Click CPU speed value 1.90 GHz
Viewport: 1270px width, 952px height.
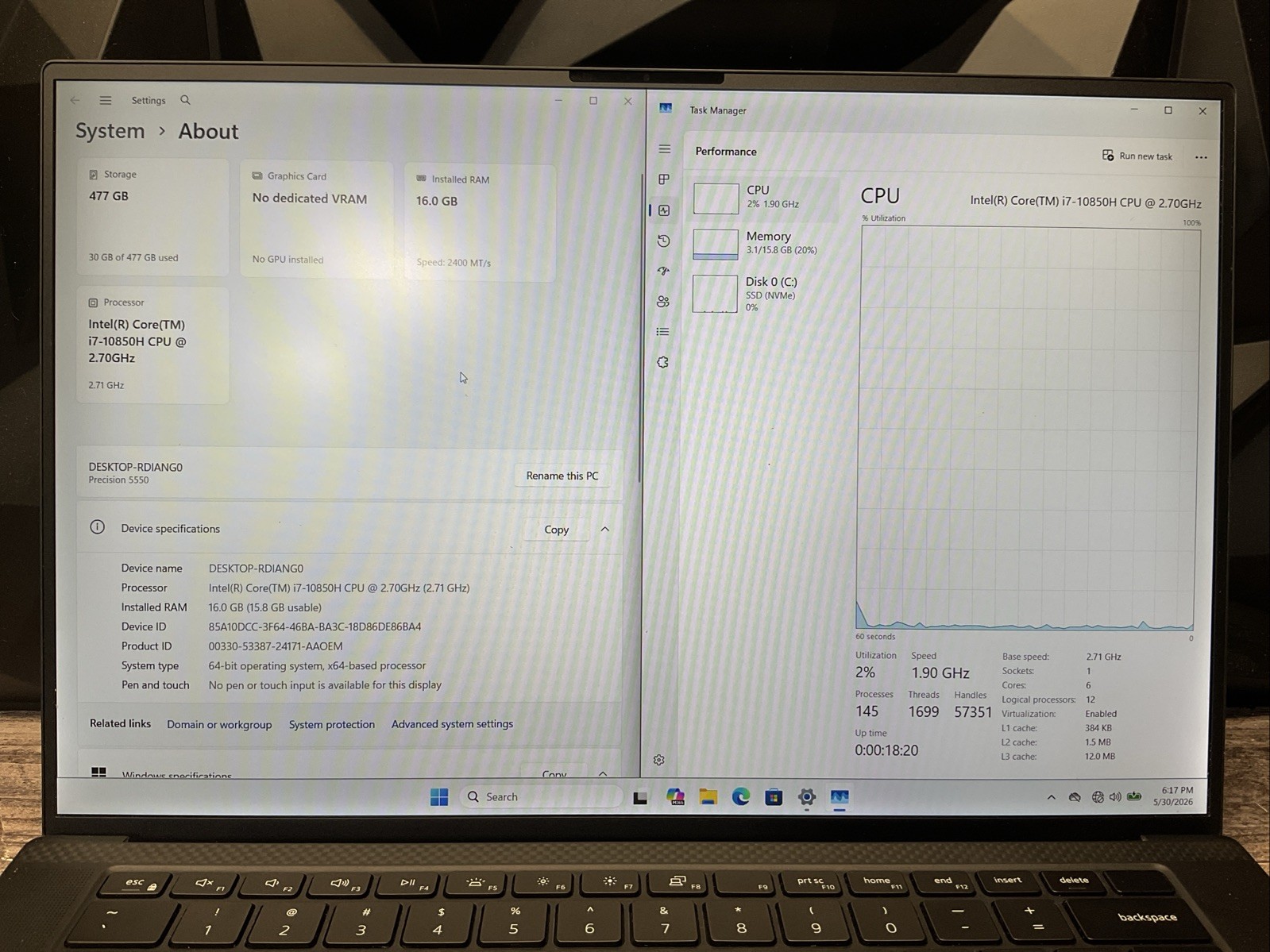940,673
